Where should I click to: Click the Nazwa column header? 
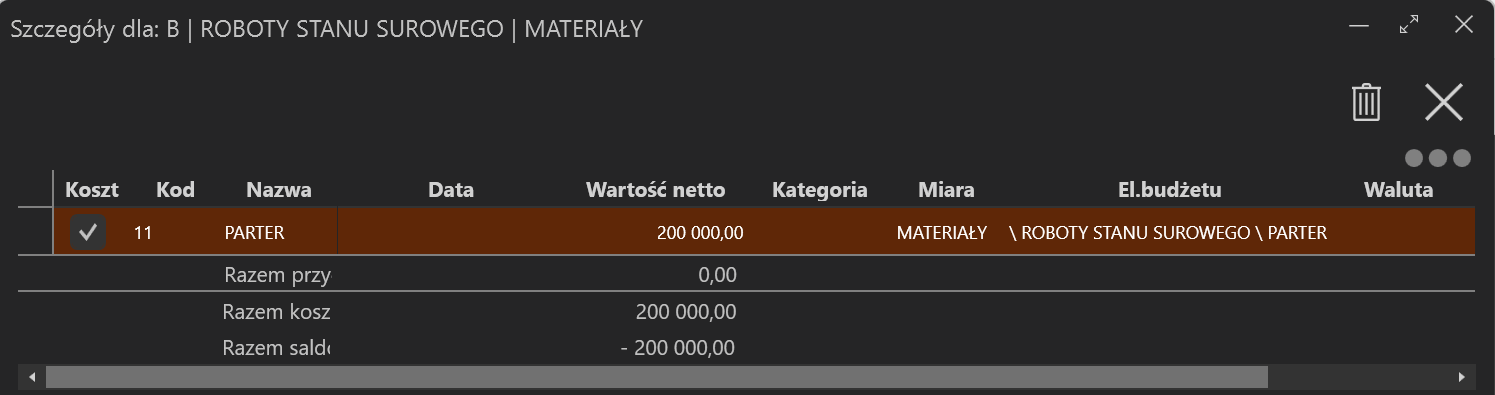pos(279,189)
